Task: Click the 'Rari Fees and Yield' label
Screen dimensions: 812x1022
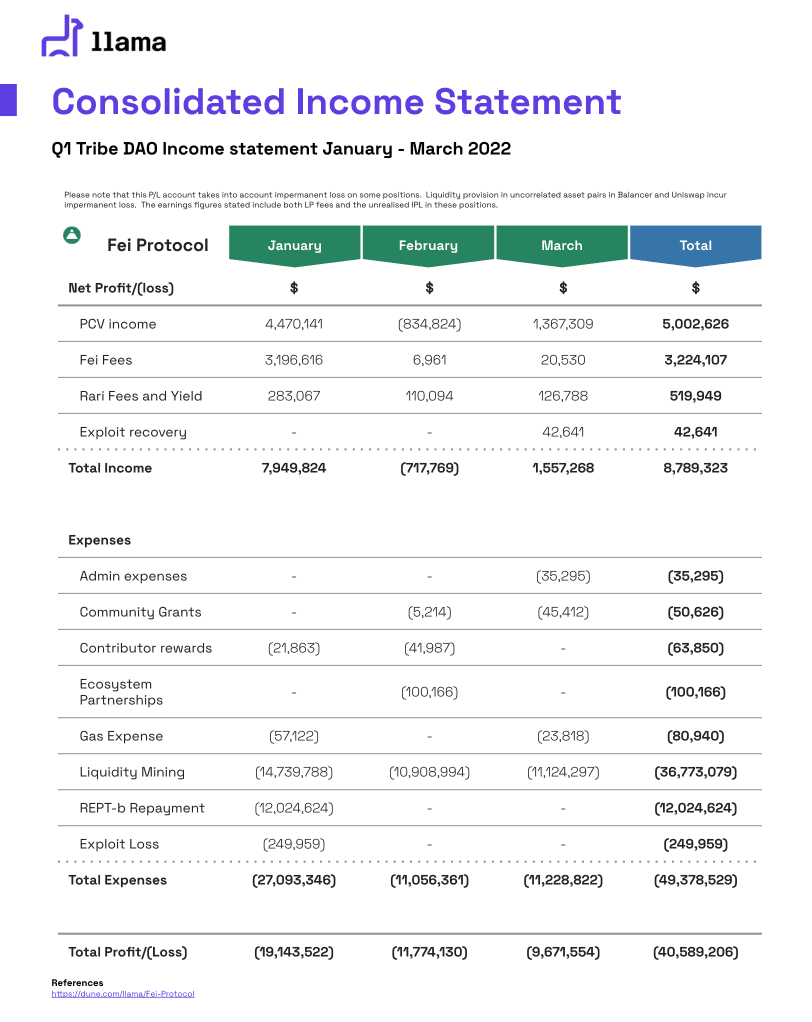Action: pos(141,396)
